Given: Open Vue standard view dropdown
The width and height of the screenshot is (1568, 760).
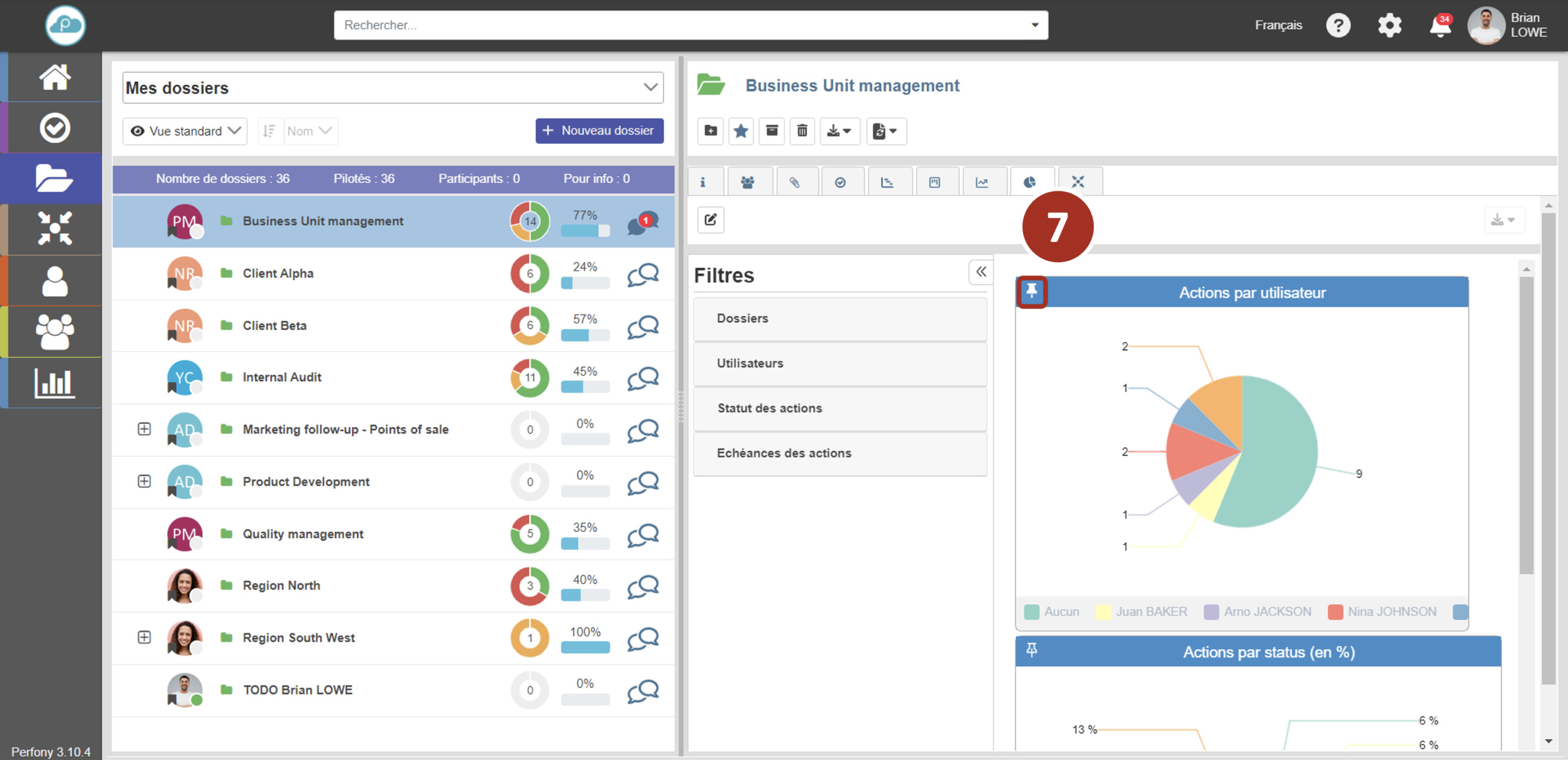Looking at the screenshot, I should coord(185,131).
